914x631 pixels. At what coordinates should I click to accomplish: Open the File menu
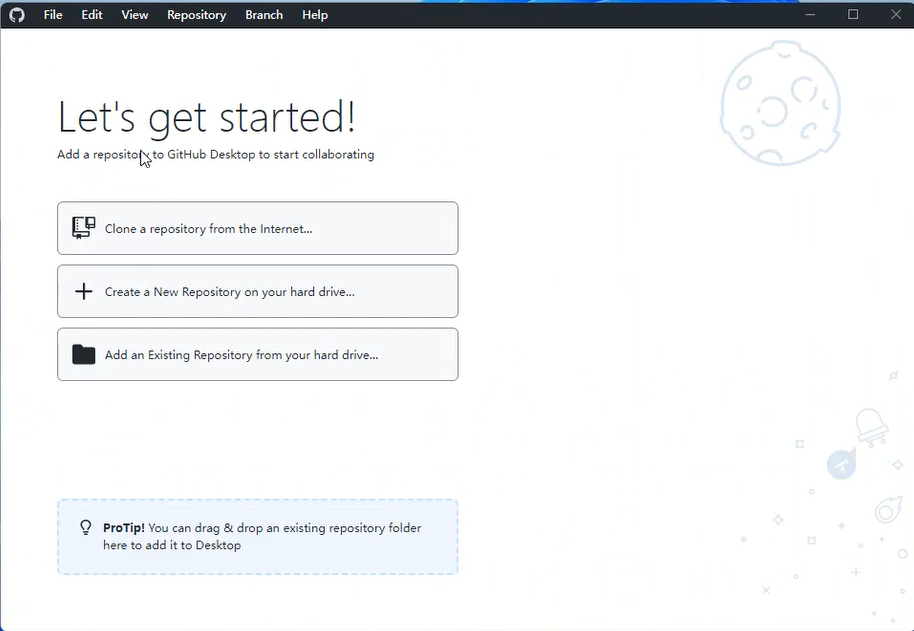(53, 15)
